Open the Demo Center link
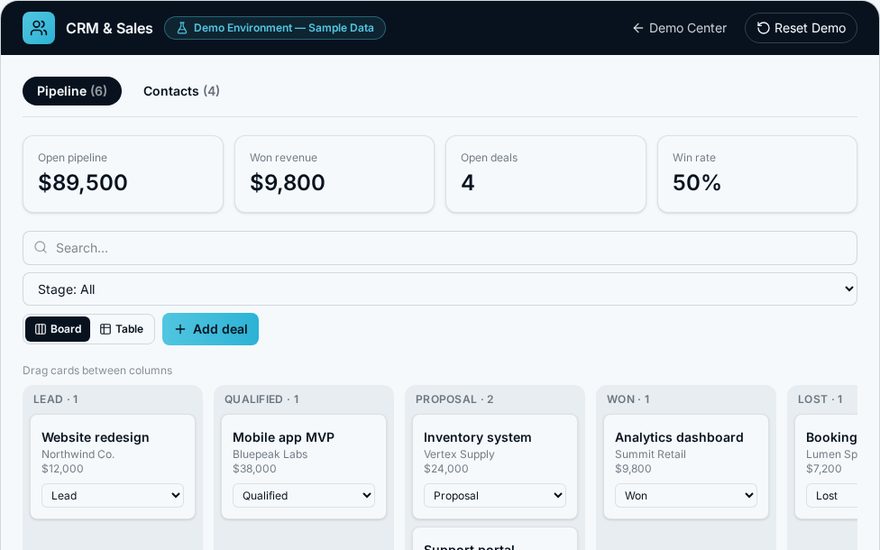The height and width of the screenshot is (550, 880). pos(680,28)
